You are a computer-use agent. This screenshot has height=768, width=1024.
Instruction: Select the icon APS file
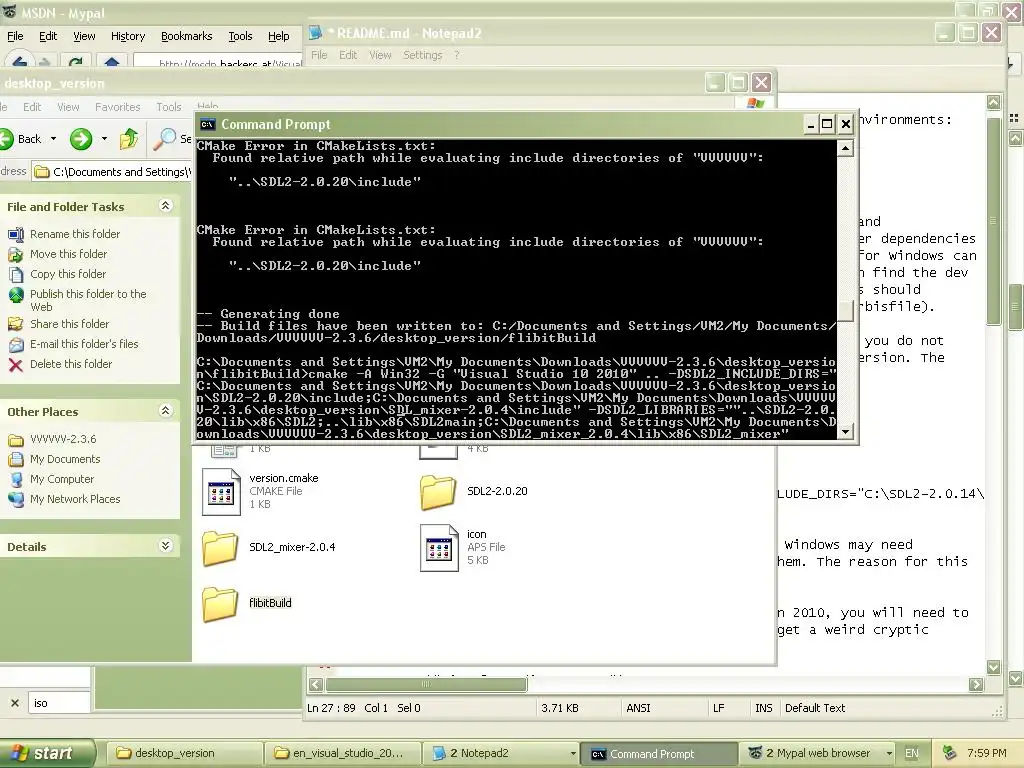point(438,548)
